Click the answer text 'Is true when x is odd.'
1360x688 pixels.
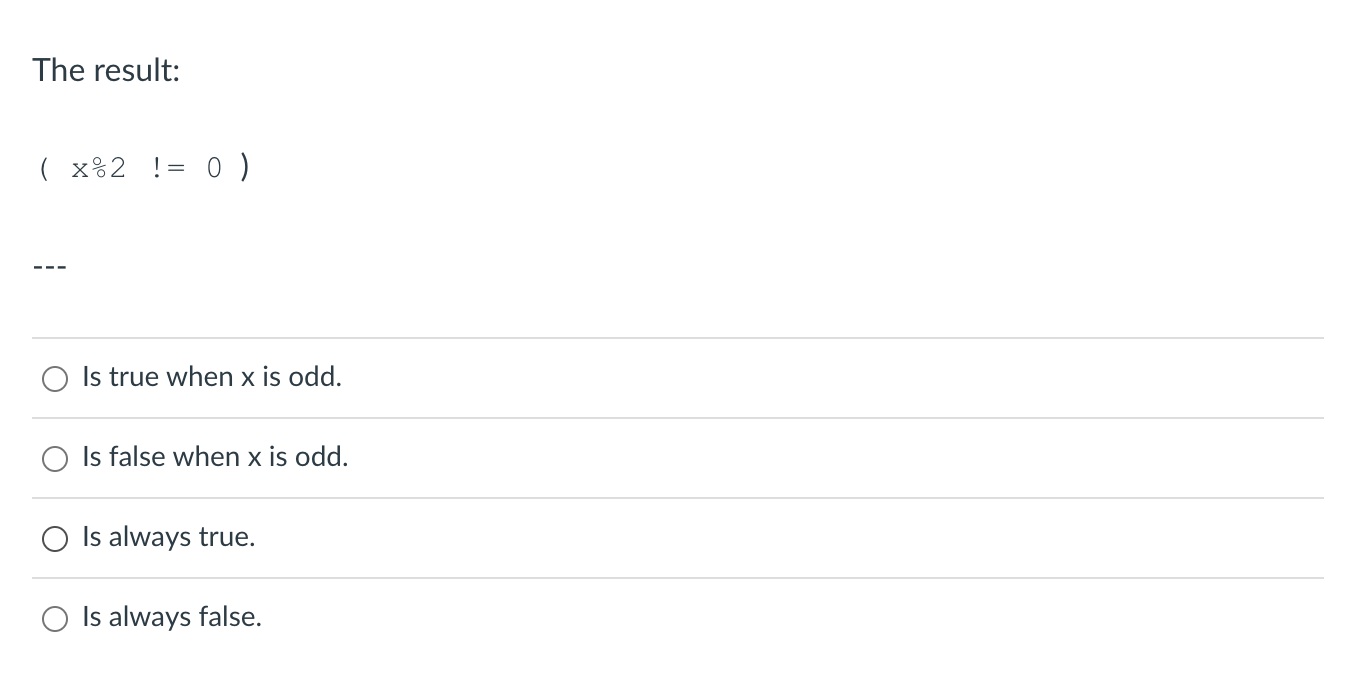point(211,377)
